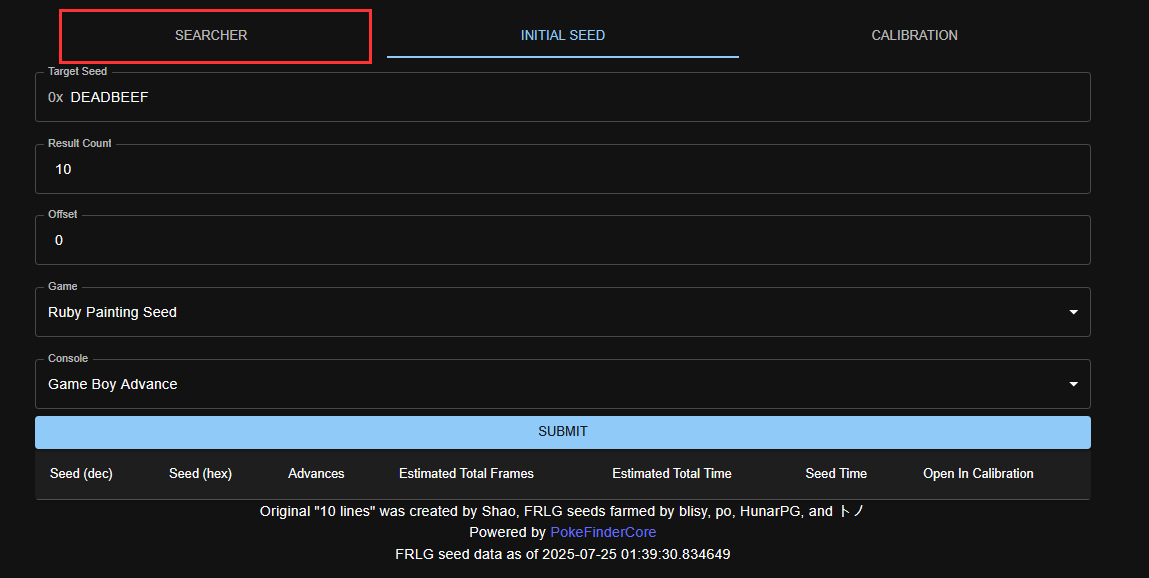Click the Seed (dec) column header
1149x578 pixels.
[81, 474]
